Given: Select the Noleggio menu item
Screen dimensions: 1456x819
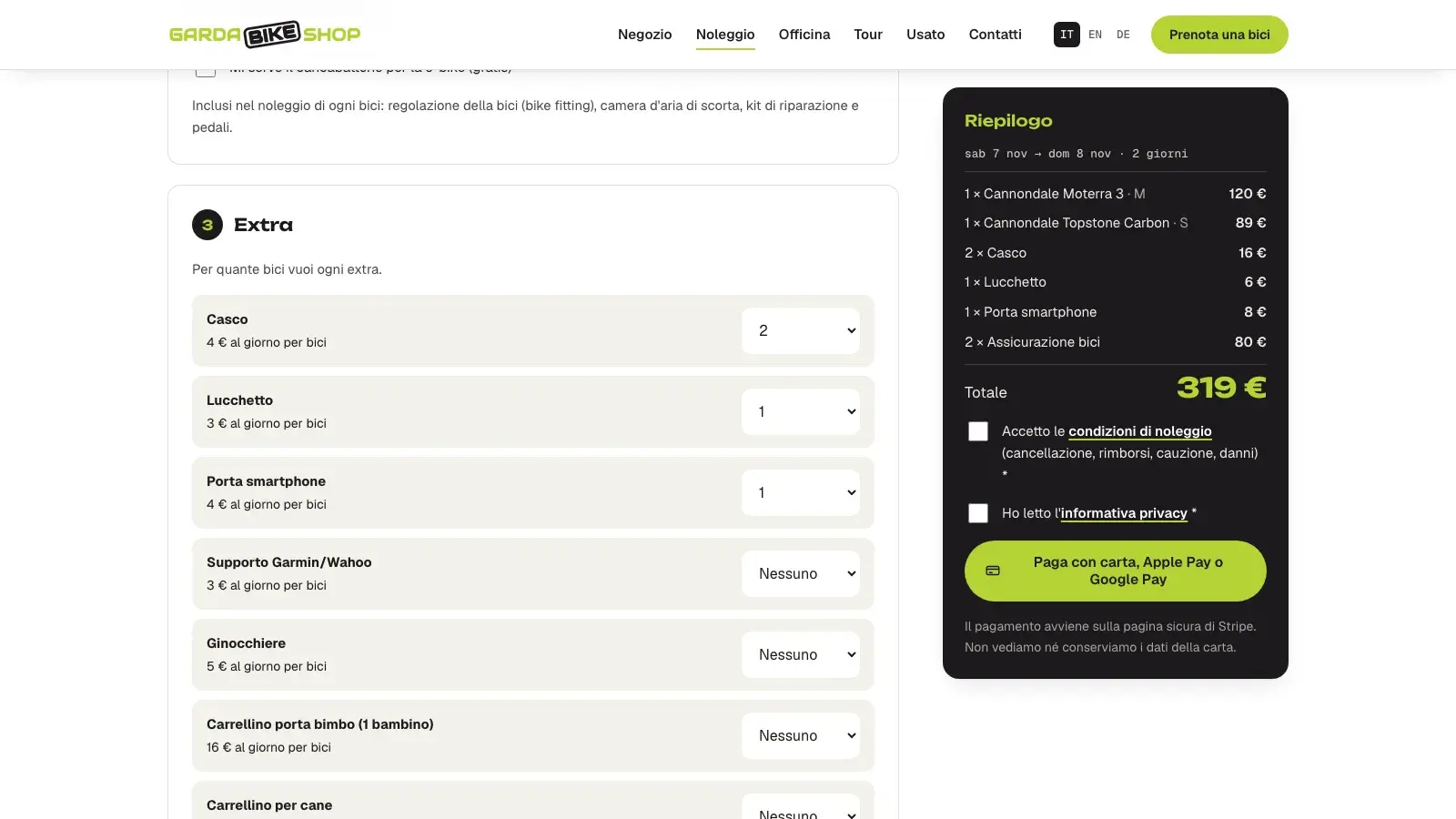Looking at the screenshot, I should [x=725, y=35].
